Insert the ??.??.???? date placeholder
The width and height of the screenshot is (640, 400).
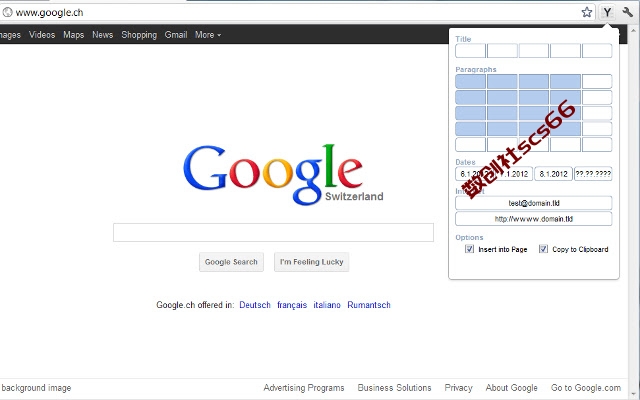tap(593, 174)
